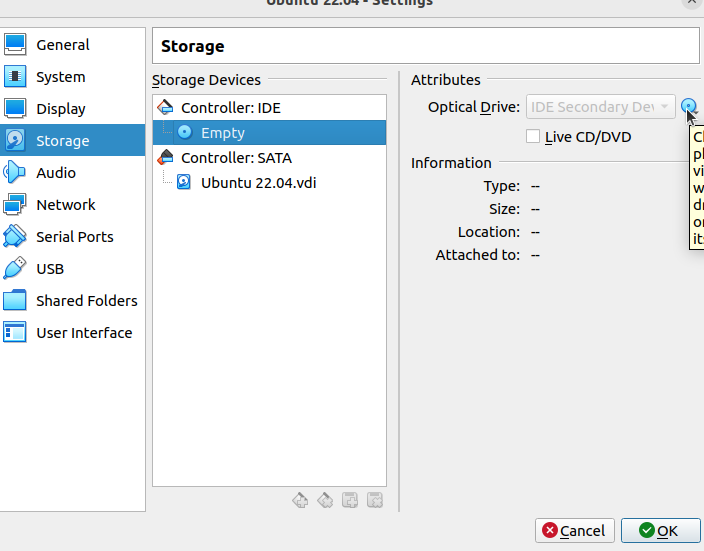Click the SATA controller icon
Viewport: 704px width, 551px height.
(165, 157)
